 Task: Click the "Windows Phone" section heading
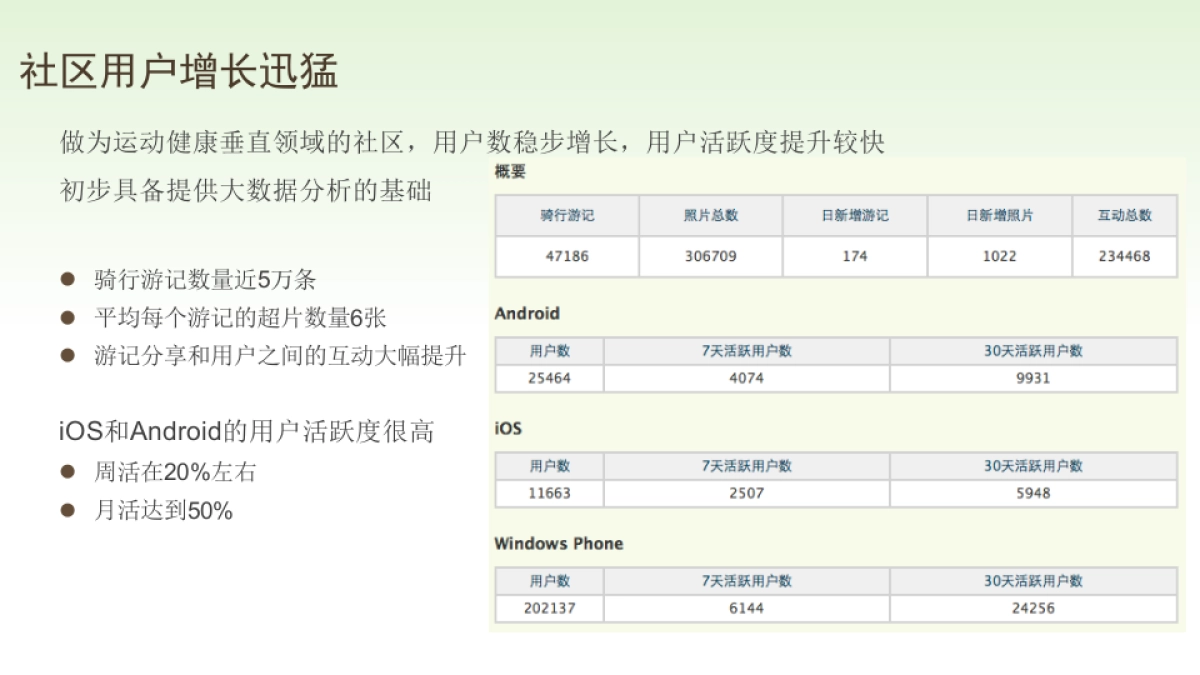click(558, 544)
